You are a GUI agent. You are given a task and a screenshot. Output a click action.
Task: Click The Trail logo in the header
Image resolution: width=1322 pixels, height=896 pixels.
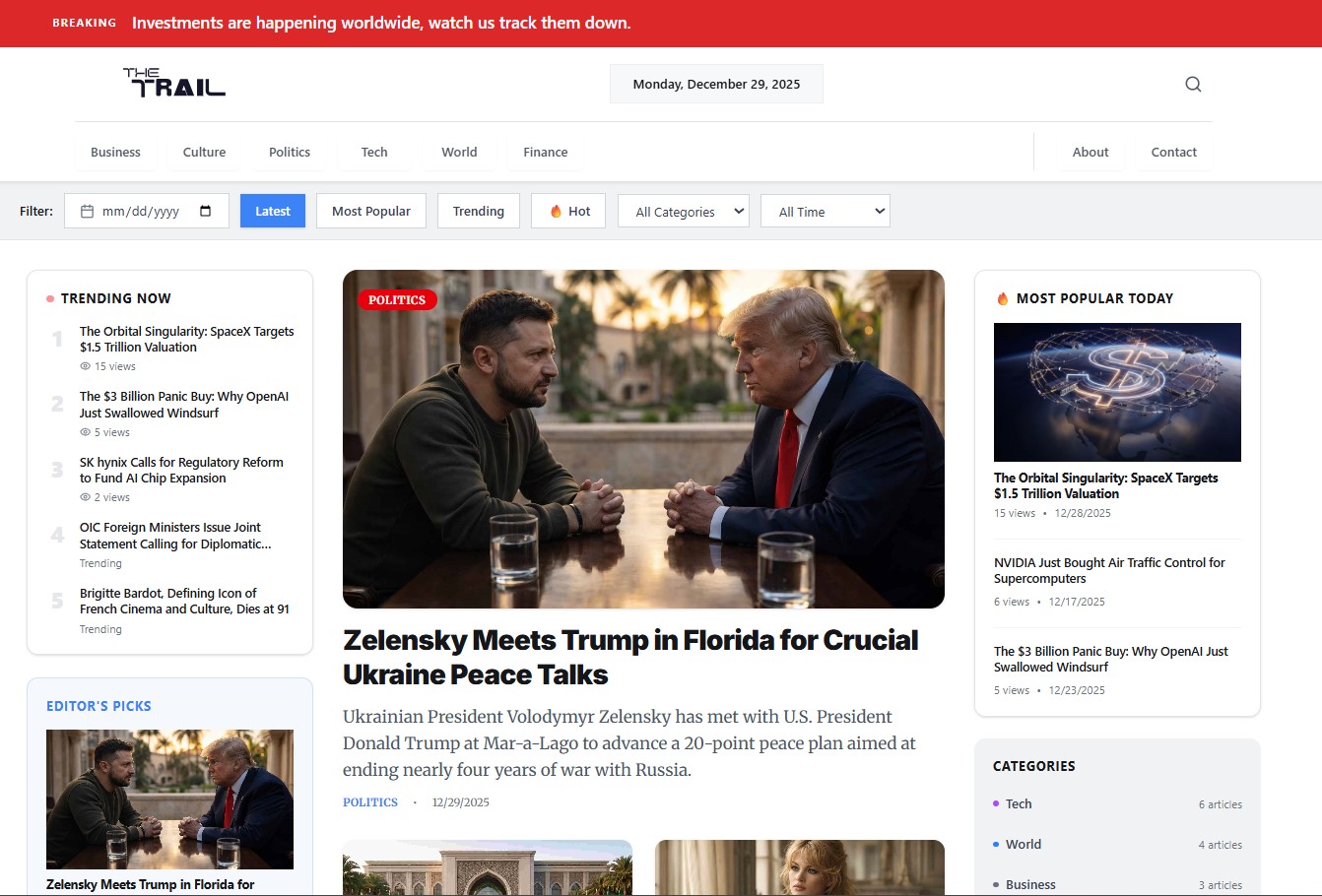tap(174, 83)
